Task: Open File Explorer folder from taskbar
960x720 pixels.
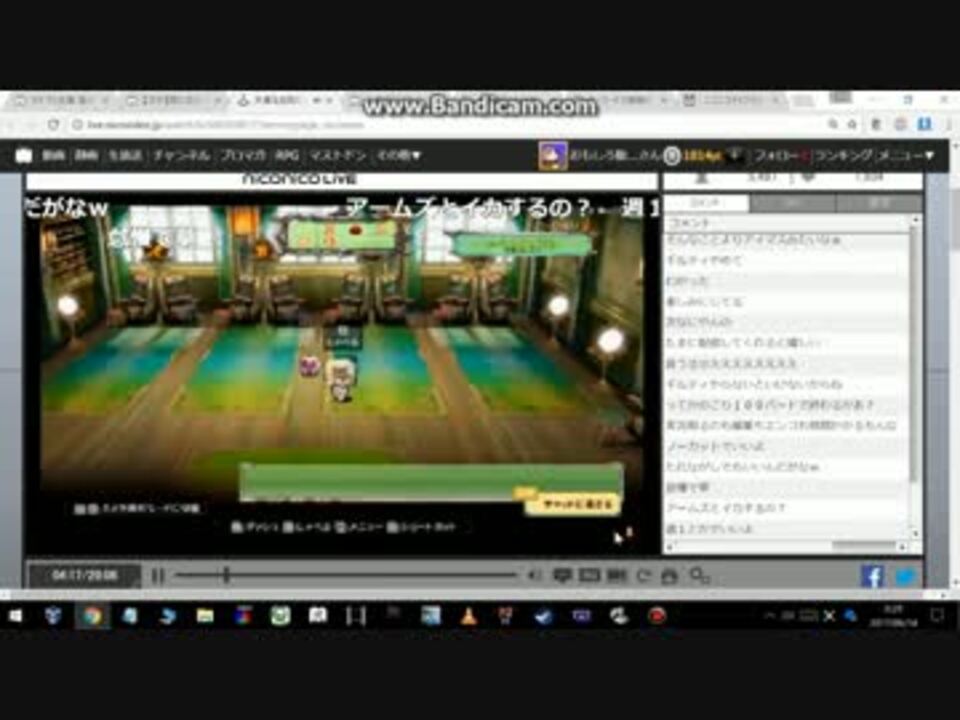Action: pos(204,616)
